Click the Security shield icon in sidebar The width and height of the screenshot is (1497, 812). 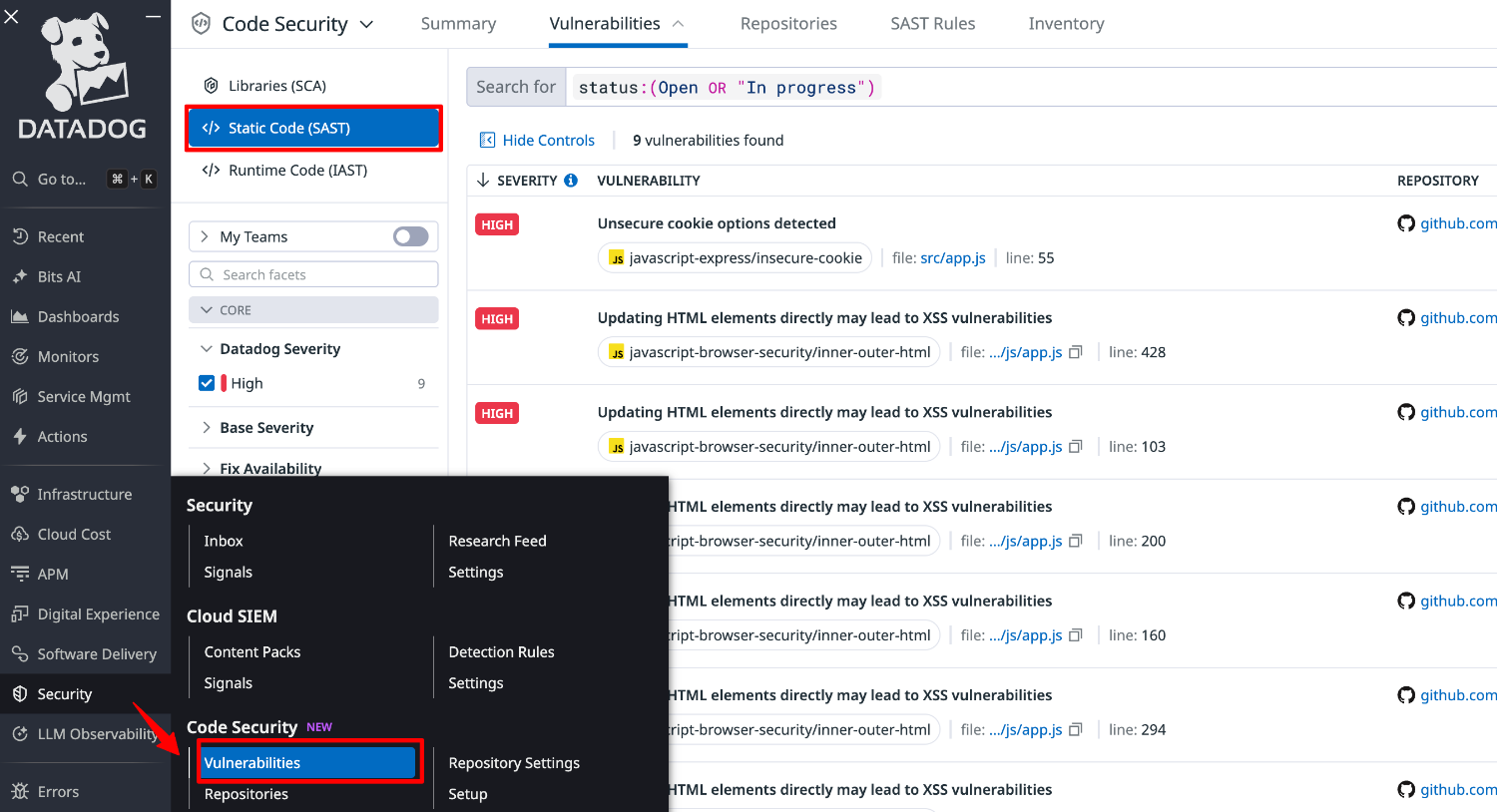coord(20,693)
